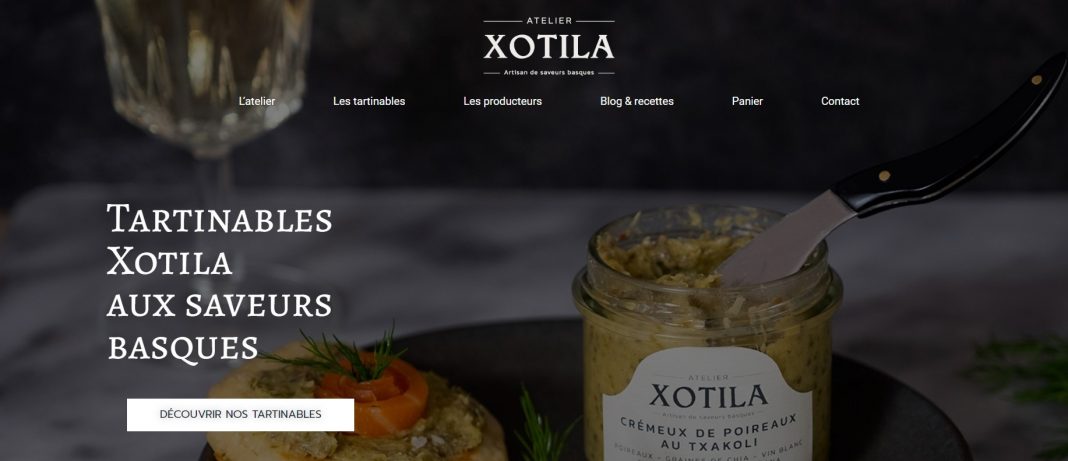Select Contact in the navigation bar
The width and height of the screenshot is (1068, 461).
pyautogui.click(x=840, y=101)
